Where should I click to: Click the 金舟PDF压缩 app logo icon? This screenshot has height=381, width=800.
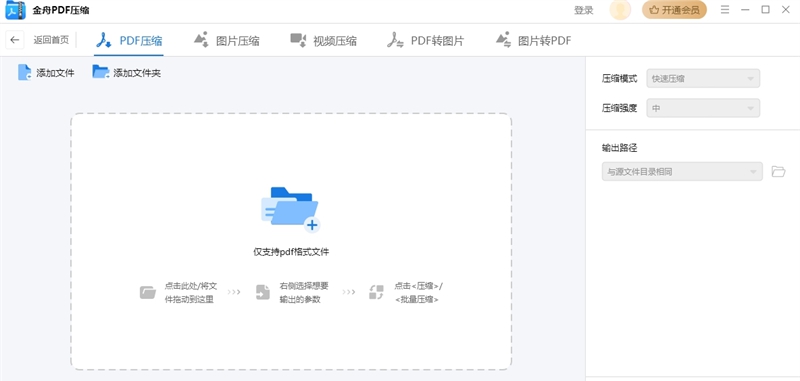tap(15, 10)
